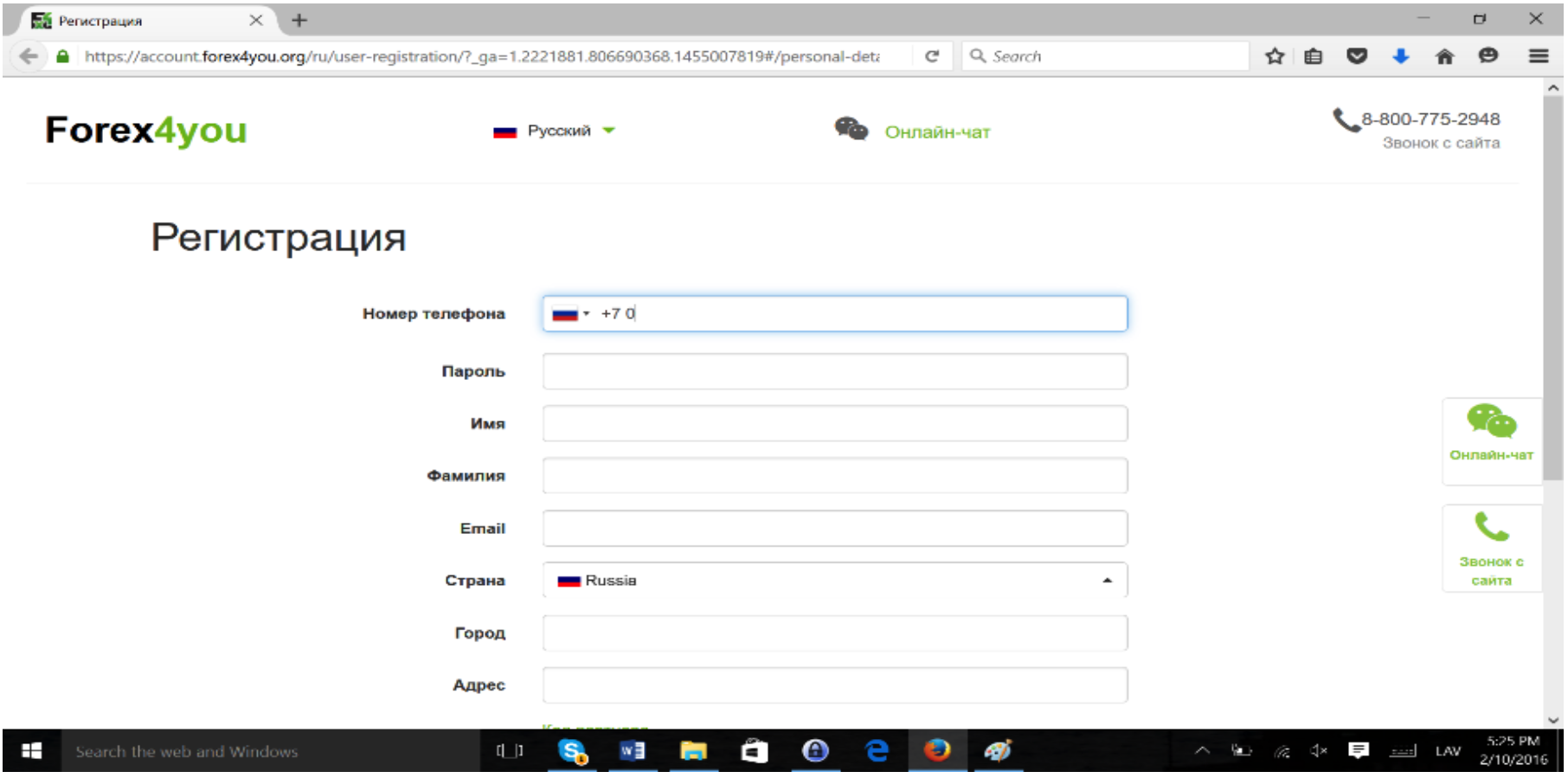This screenshot has width=1568, height=778.
Task: Open the bookmarks list icon
Action: pos(1314,56)
